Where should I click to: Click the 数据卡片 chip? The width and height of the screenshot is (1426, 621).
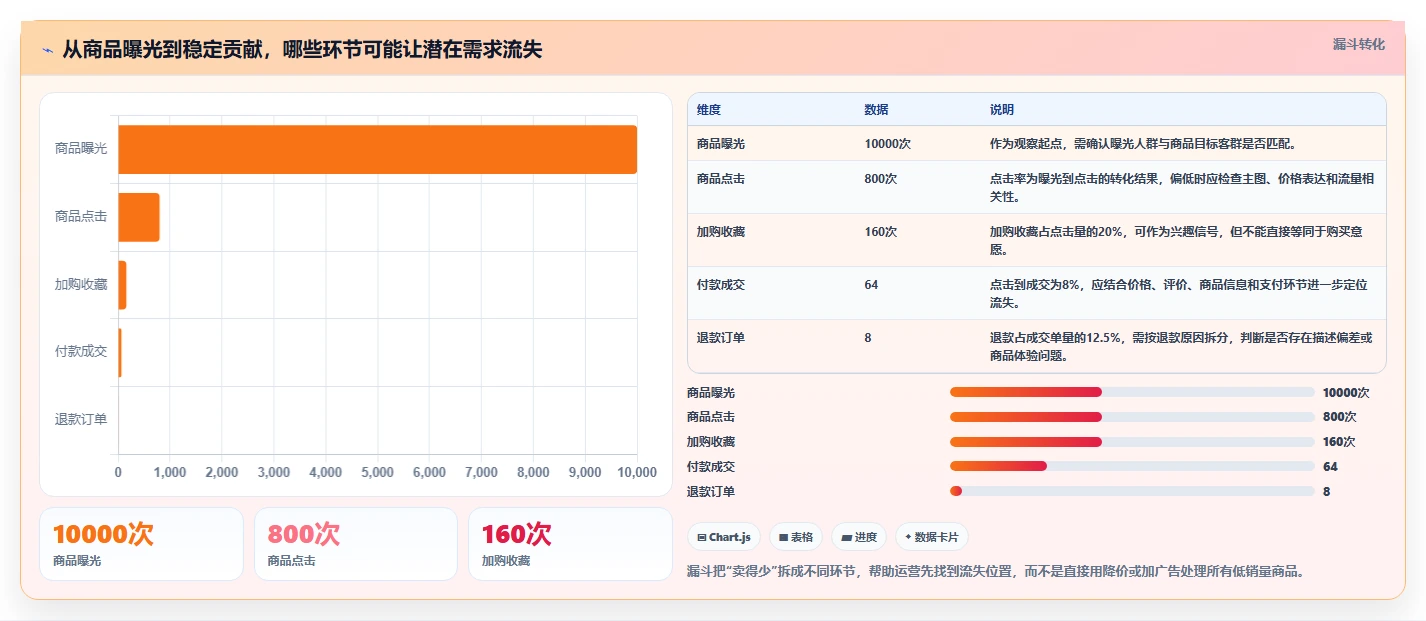tap(931, 537)
